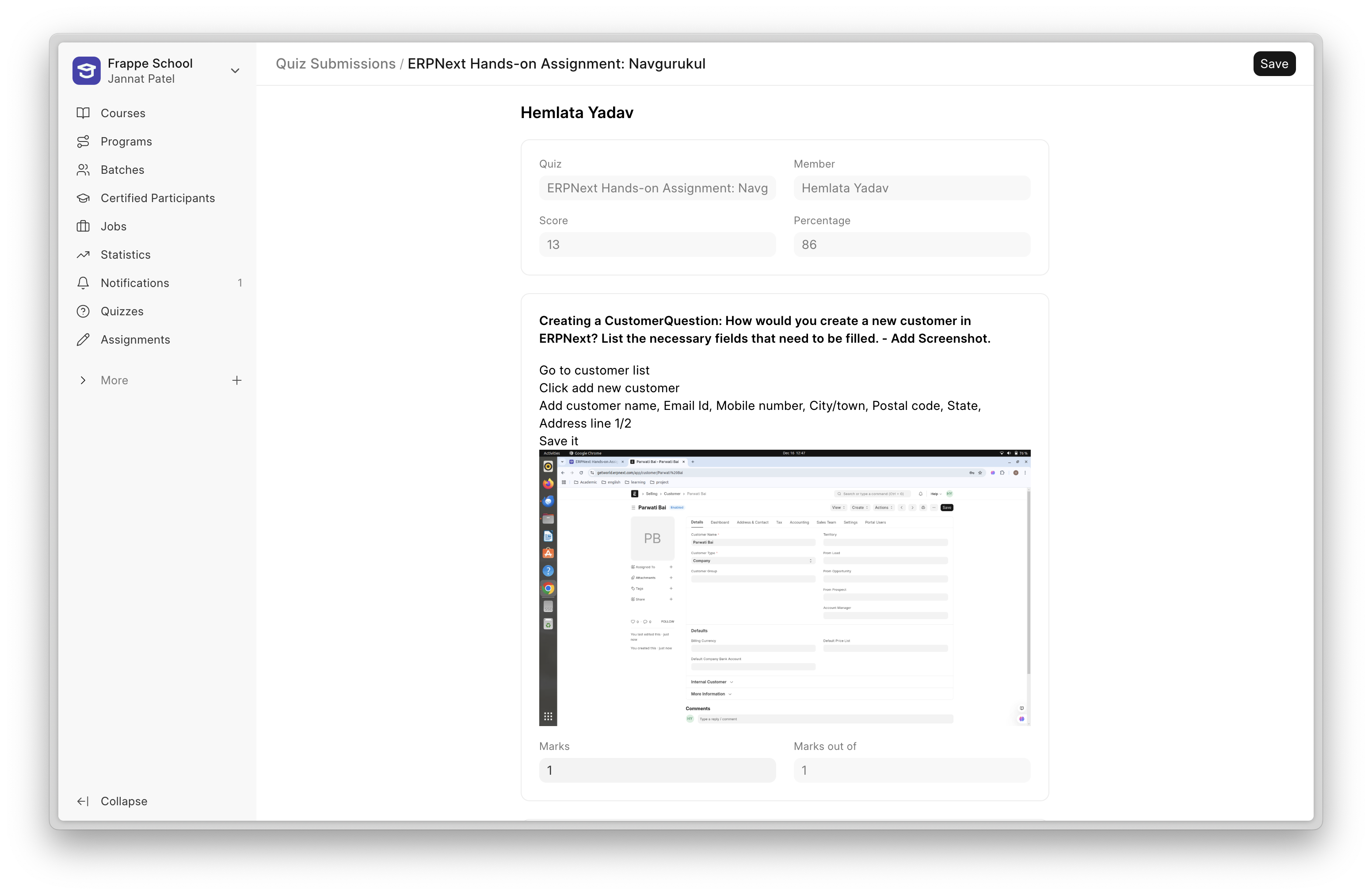Open Statistics via its trending arrow icon
This screenshot has width=1372, height=895.
(x=83, y=254)
